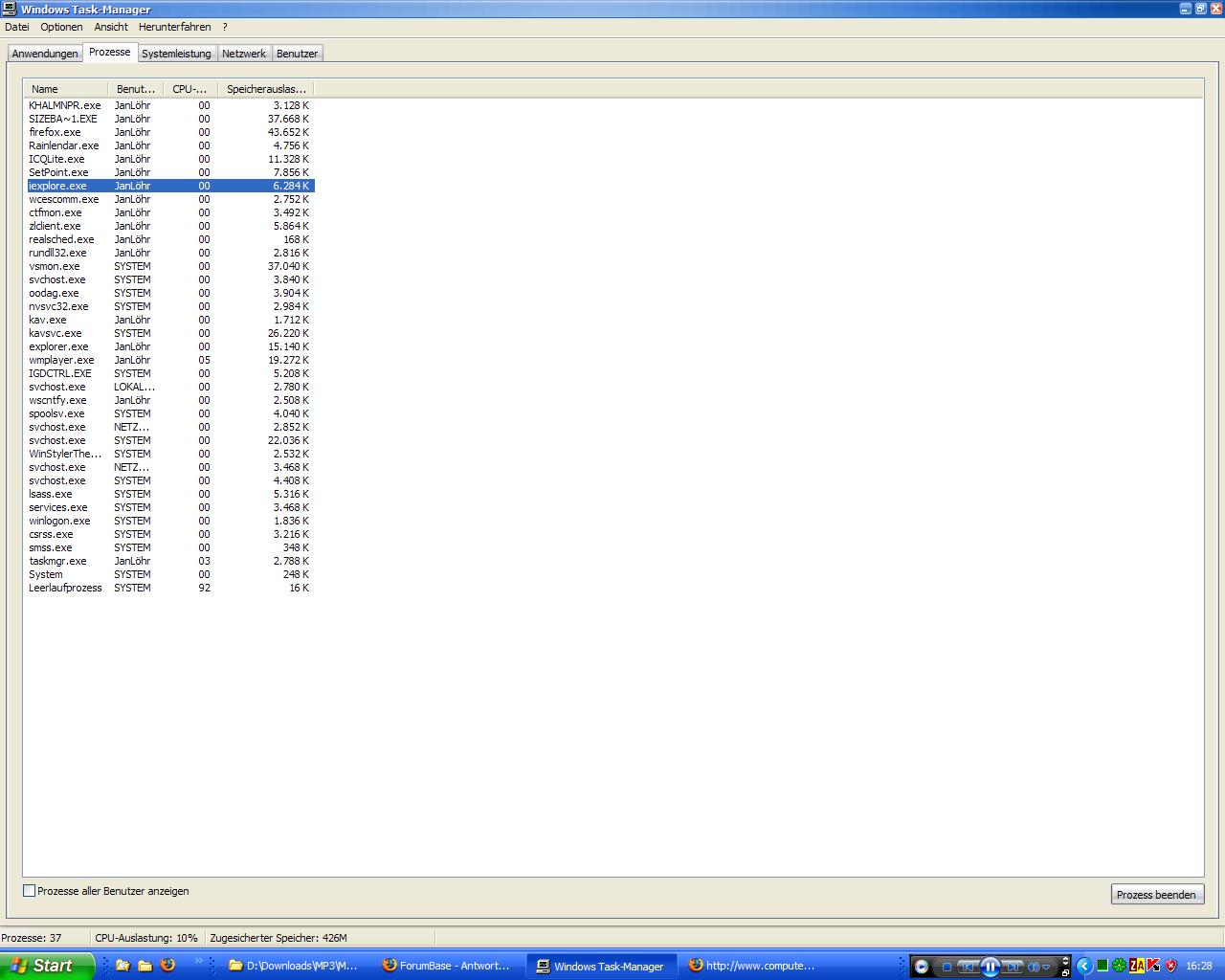
Task: Sort by the Speicherauslastung column header
Action: [266, 89]
